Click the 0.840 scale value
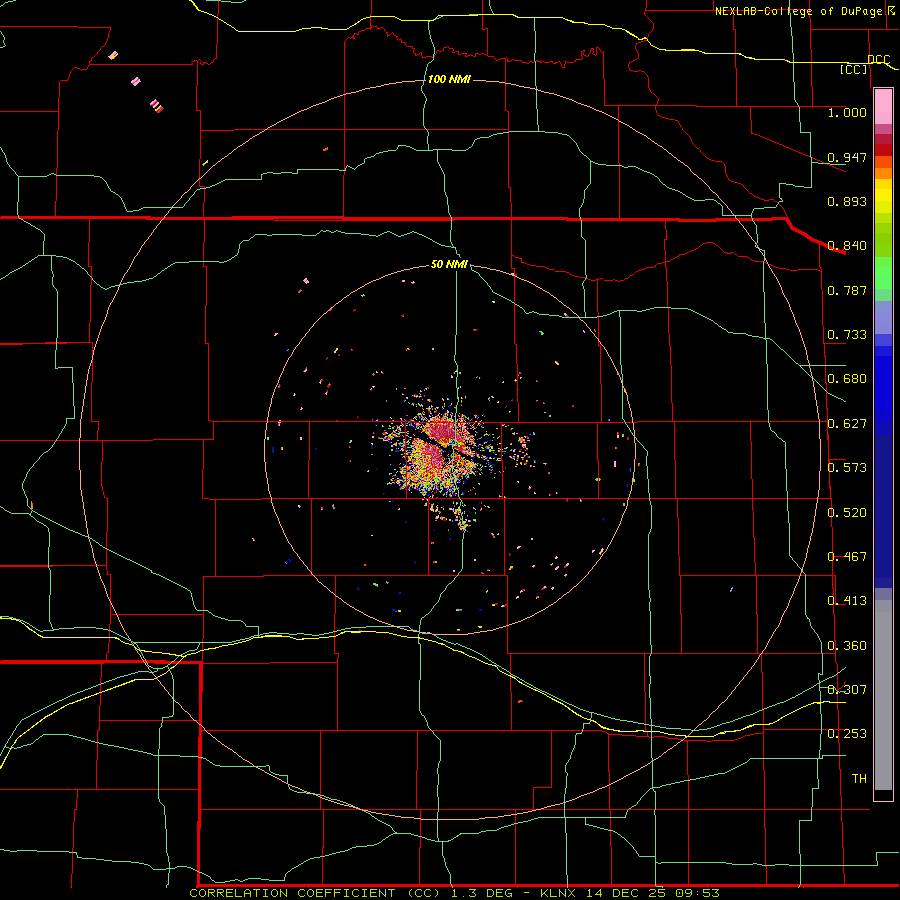900x900 pixels. (847, 246)
